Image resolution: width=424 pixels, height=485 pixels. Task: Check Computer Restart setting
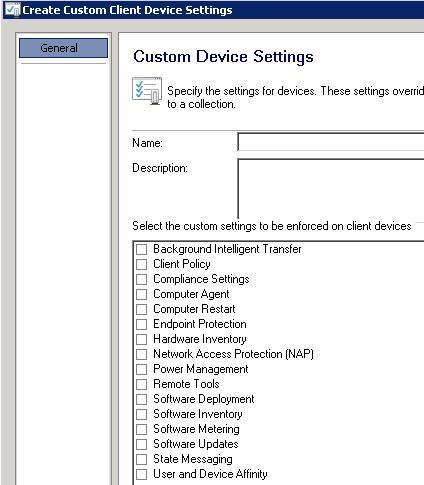click(x=141, y=309)
